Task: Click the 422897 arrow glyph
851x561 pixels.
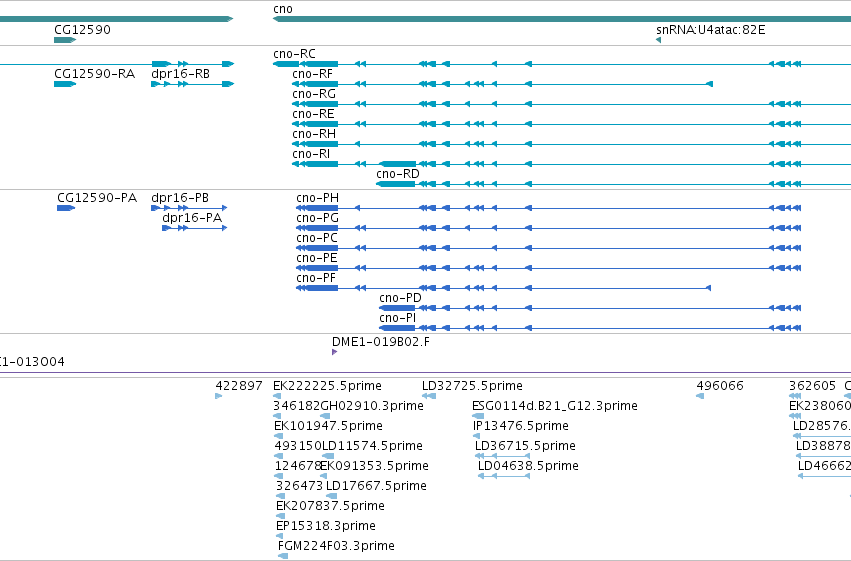Action: point(219,397)
